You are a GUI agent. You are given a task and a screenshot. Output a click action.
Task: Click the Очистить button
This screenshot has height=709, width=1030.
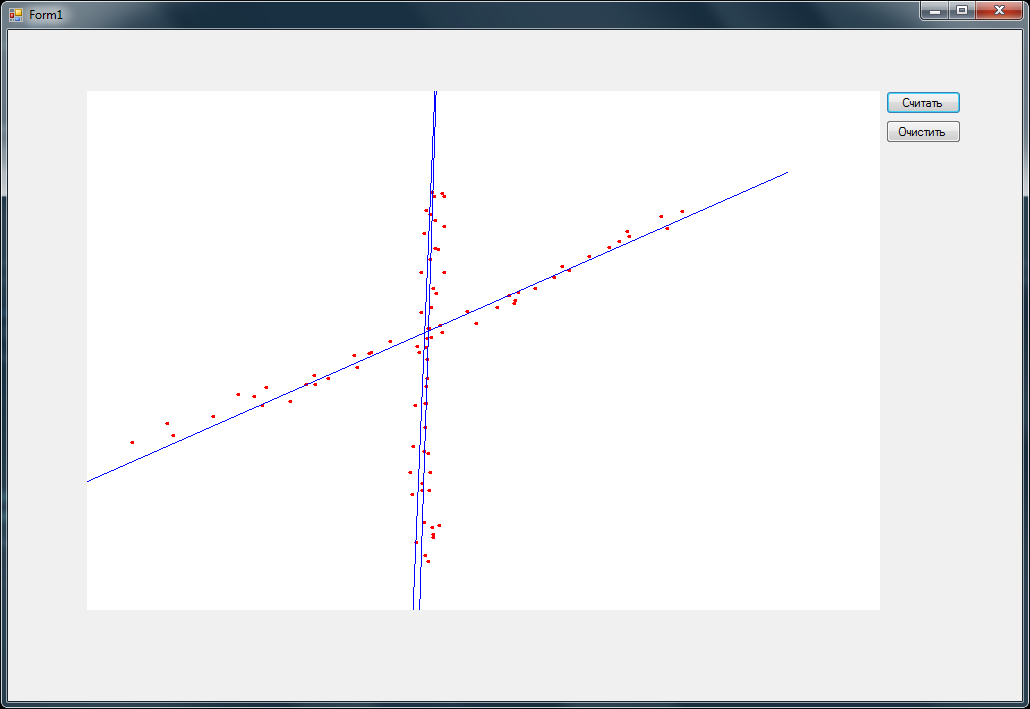click(923, 131)
